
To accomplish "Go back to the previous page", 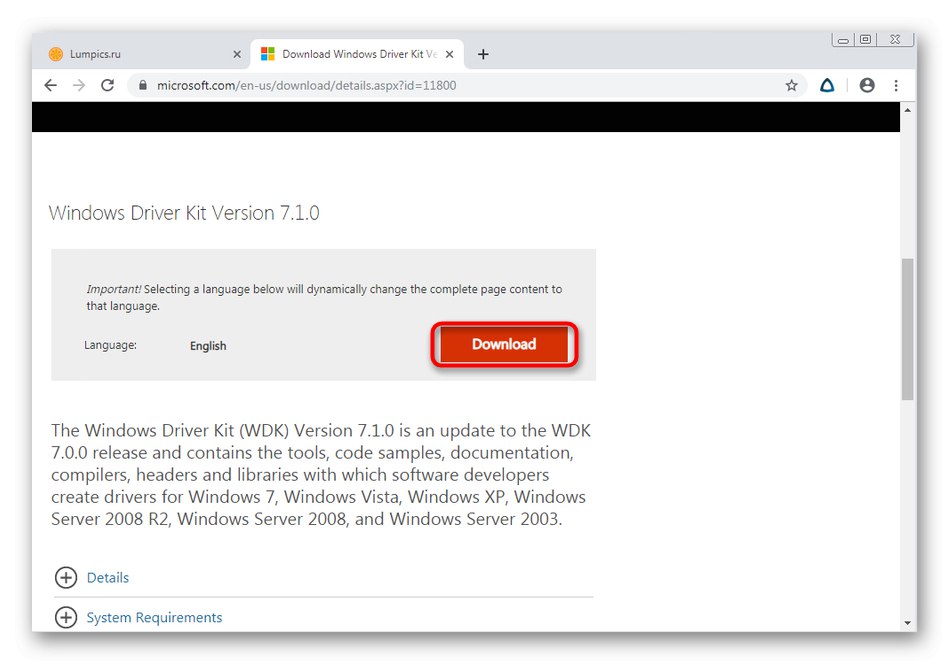I will (x=50, y=85).
